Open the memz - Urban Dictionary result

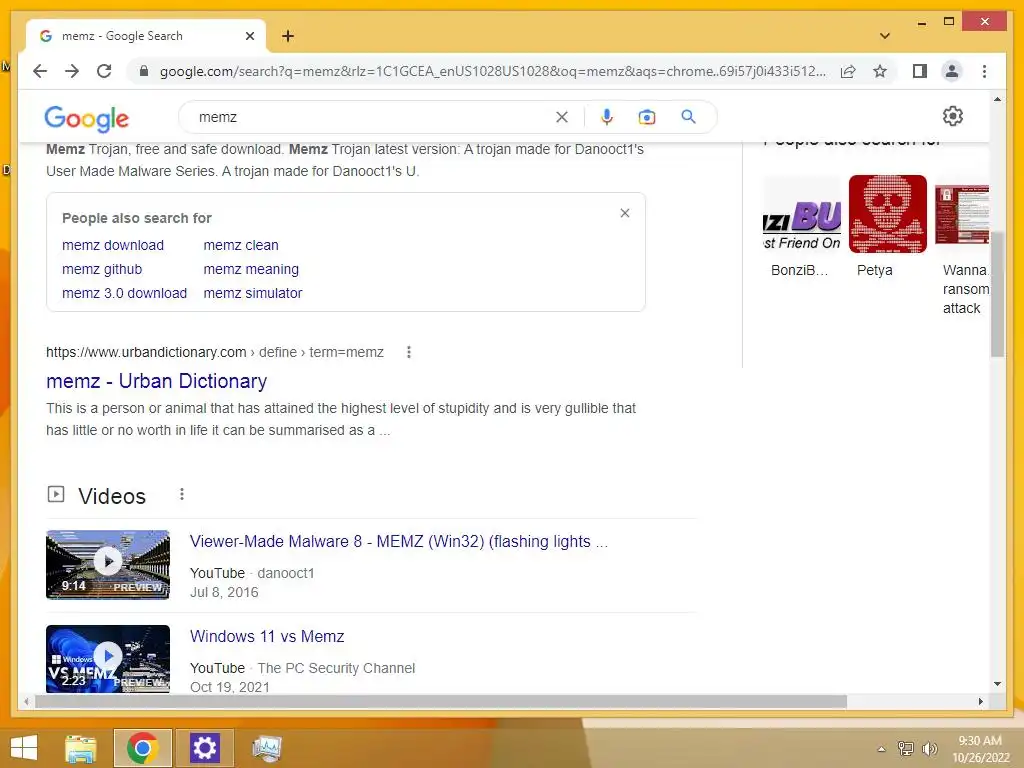click(x=157, y=381)
